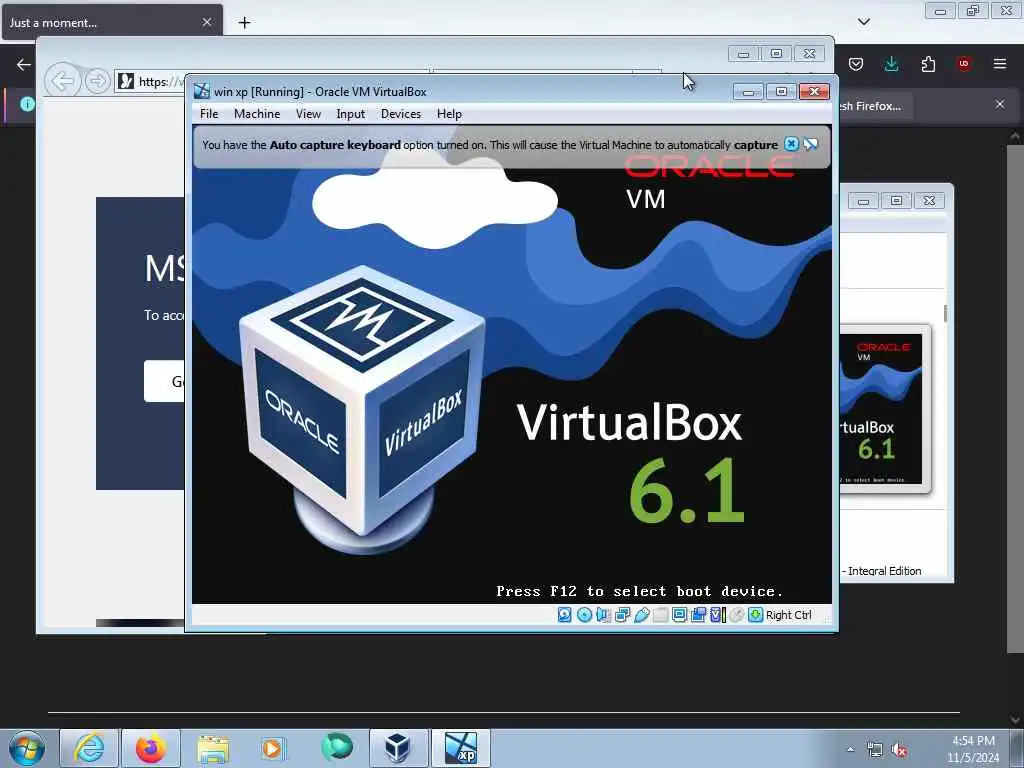Show hidden system tray icons
This screenshot has height=768, width=1024.
tap(850, 750)
